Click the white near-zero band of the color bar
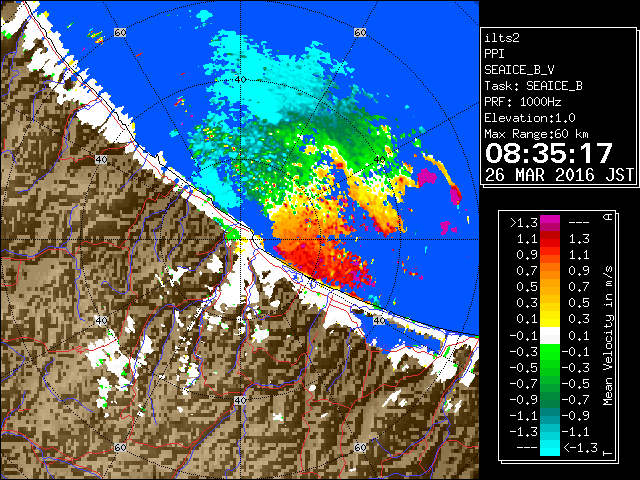The image size is (640, 480). click(x=550, y=336)
